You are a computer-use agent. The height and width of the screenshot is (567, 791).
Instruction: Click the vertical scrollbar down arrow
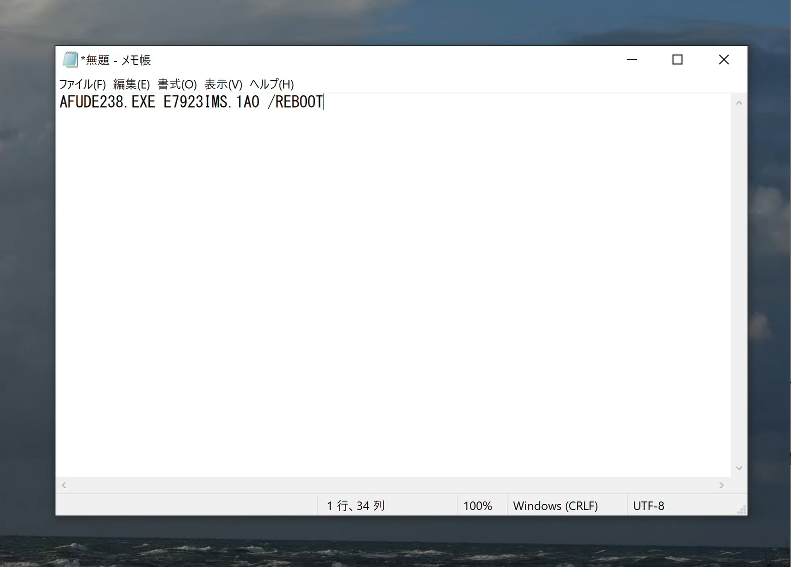coord(739,468)
